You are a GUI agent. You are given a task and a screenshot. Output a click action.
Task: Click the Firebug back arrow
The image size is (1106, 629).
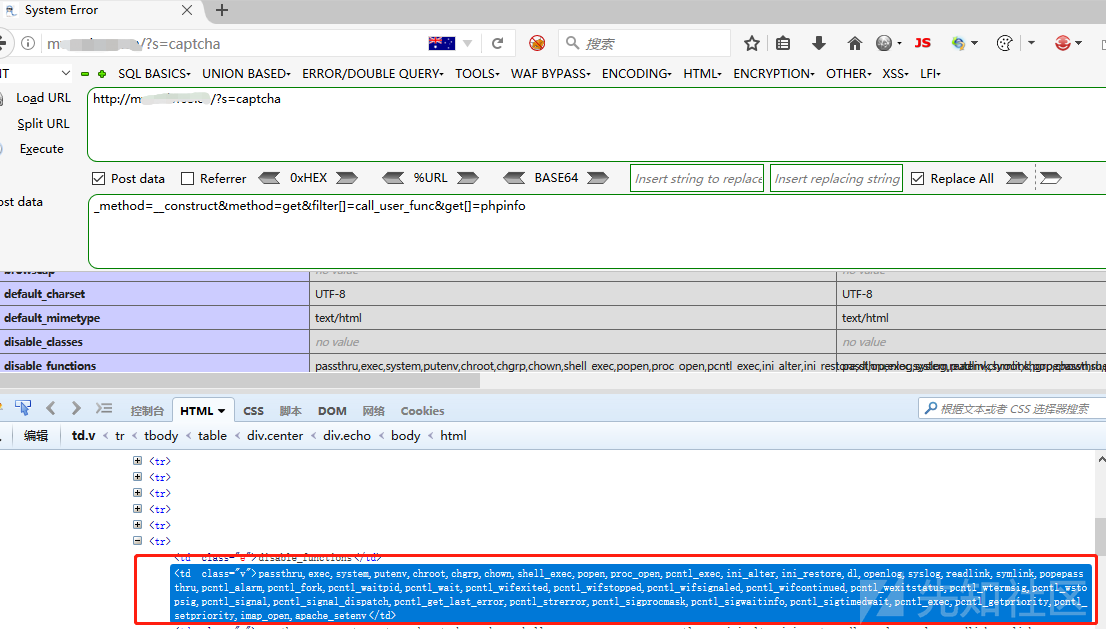click(x=50, y=408)
